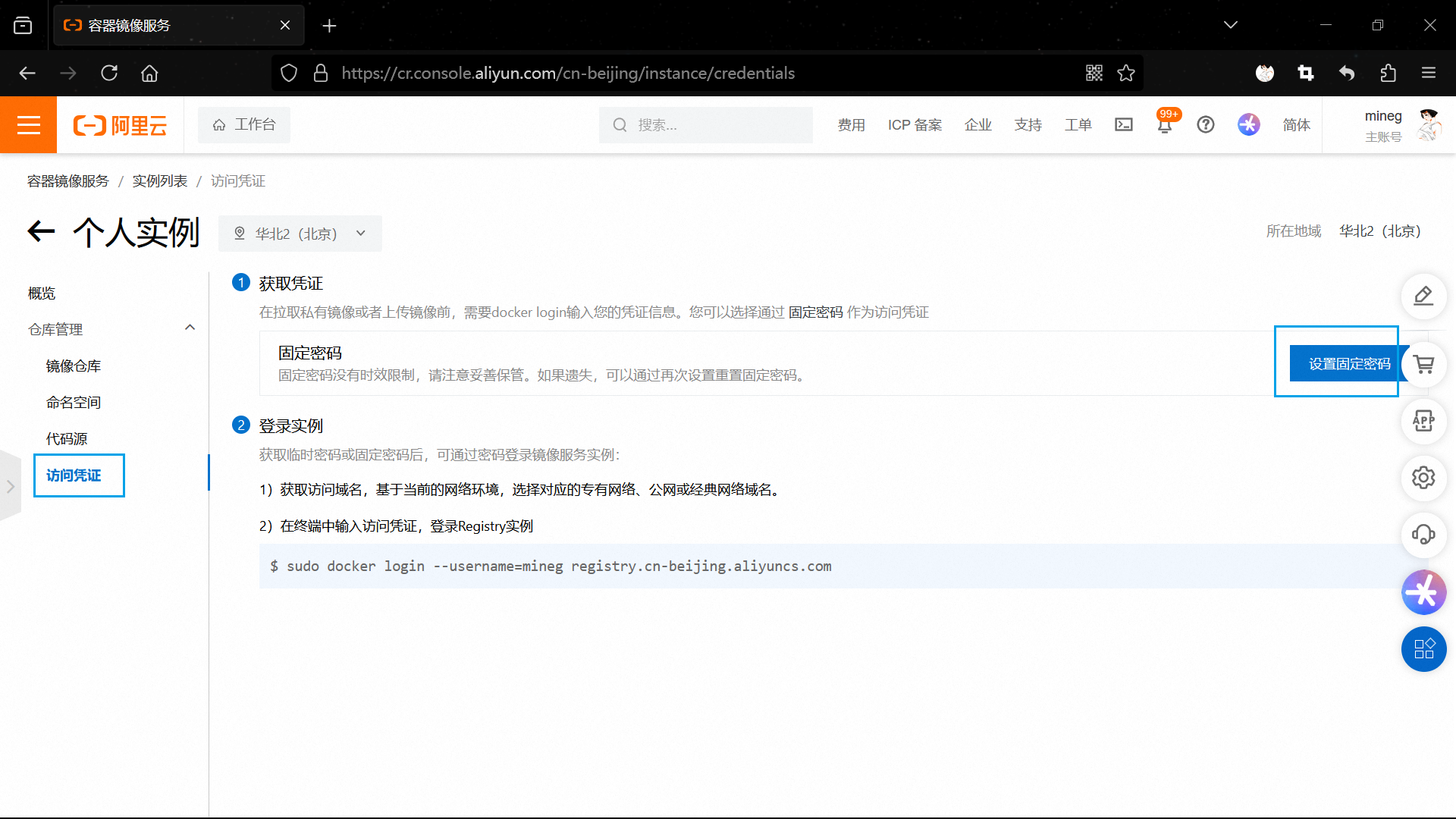Screen dimensions: 1456x819
Task: Open 概览 in the sidebar
Action: [42, 293]
